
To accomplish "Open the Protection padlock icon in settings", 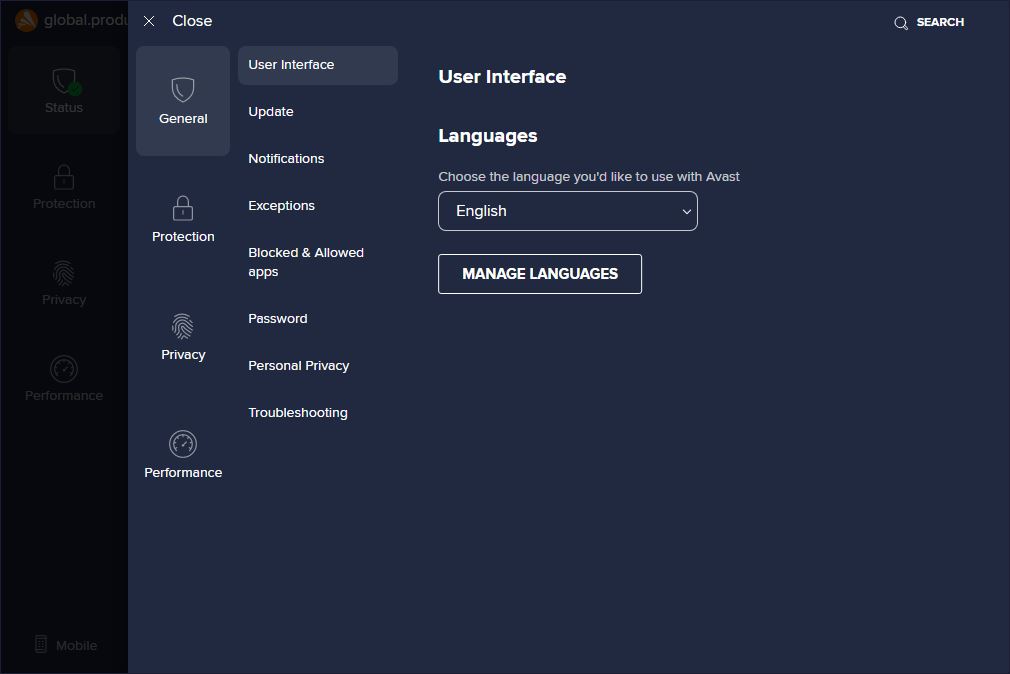I will [x=183, y=208].
